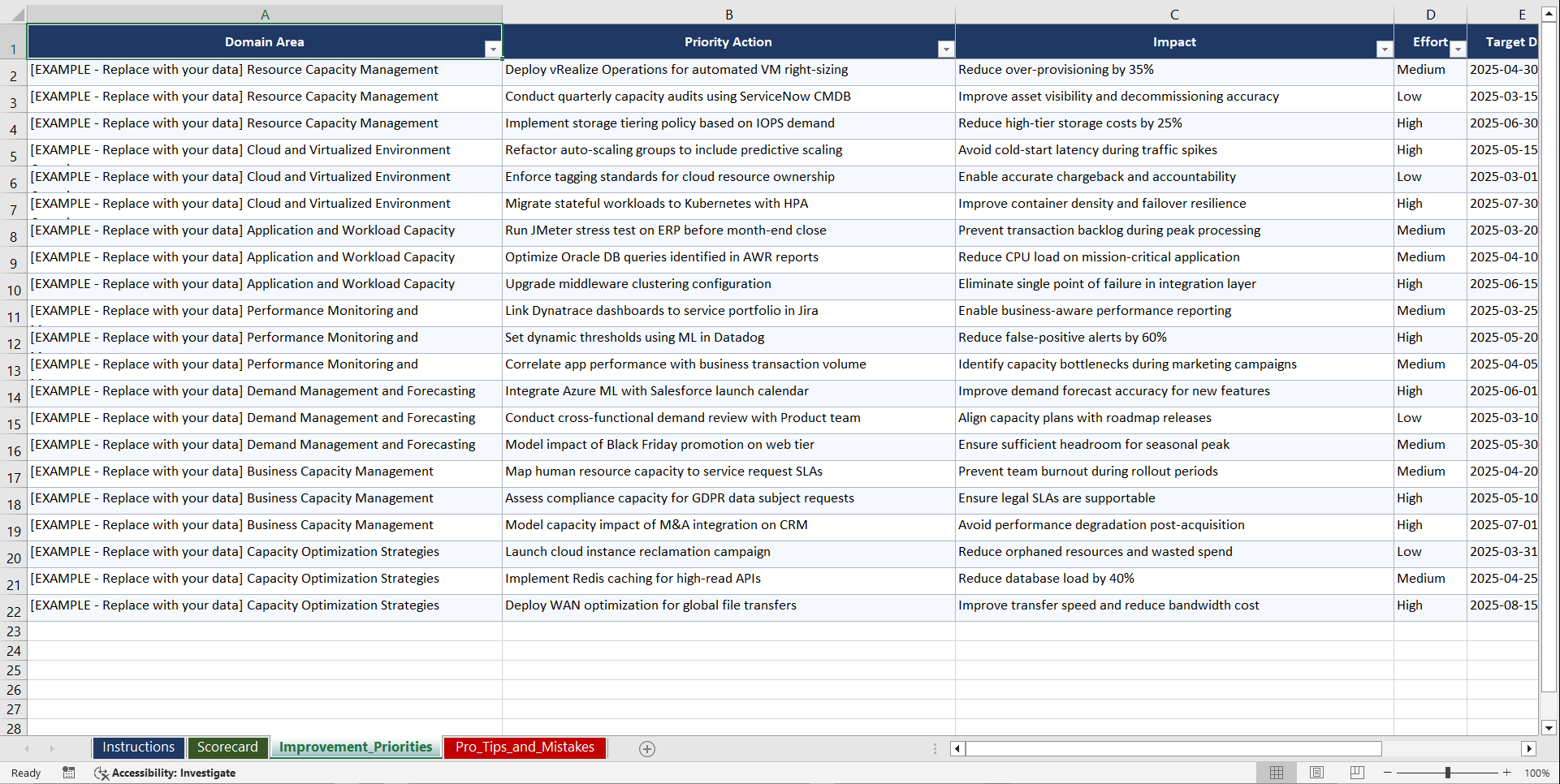Select column B by clicking its header
Image resolution: width=1560 pixels, height=784 pixels.
coord(728,14)
